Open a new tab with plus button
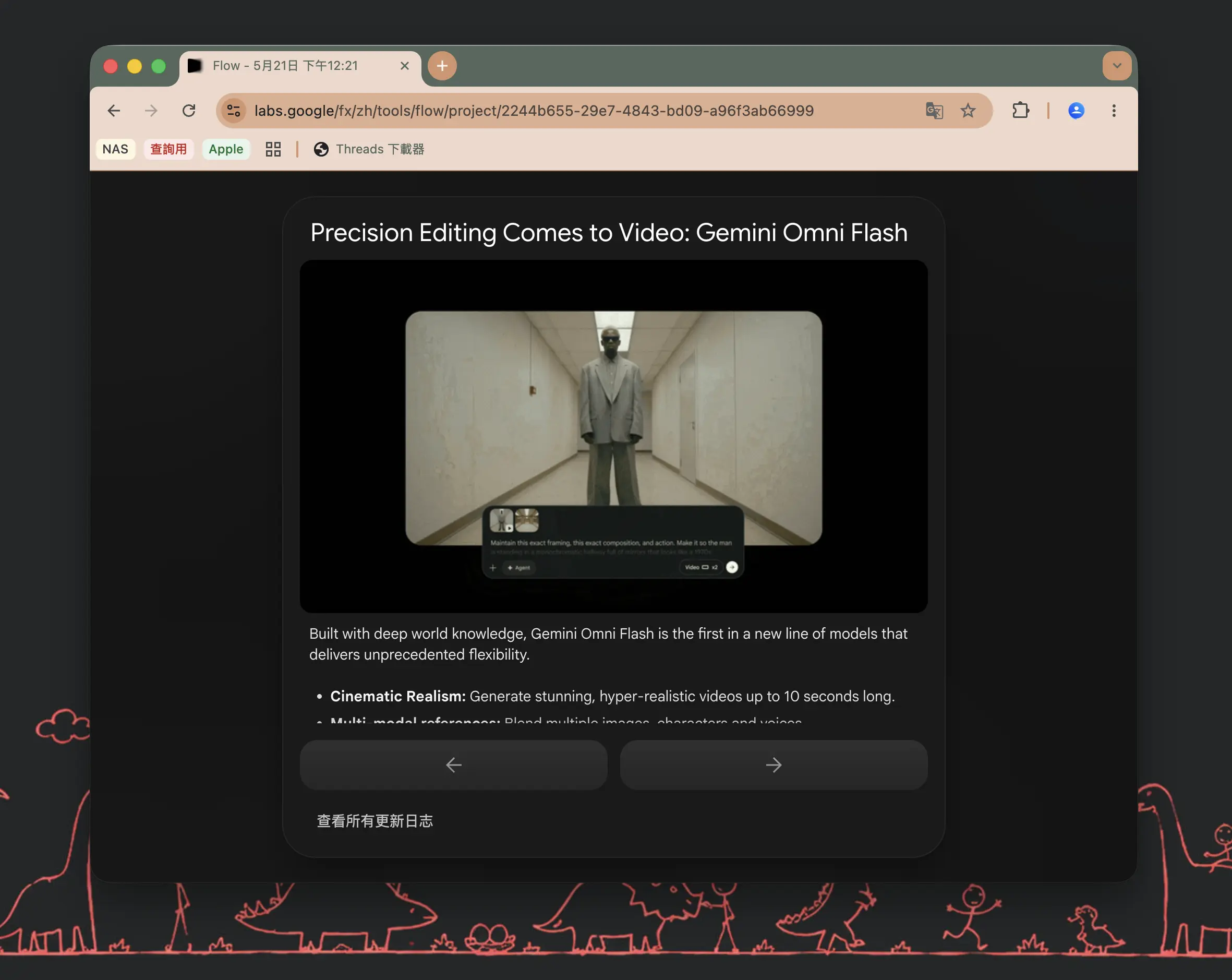Image resolution: width=1232 pixels, height=980 pixels. tap(442, 66)
